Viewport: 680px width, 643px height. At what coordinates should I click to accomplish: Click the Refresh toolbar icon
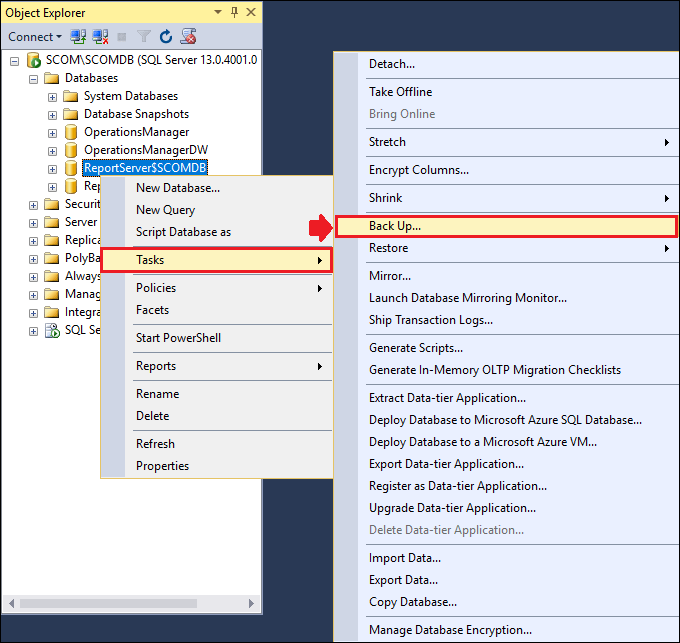166,37
